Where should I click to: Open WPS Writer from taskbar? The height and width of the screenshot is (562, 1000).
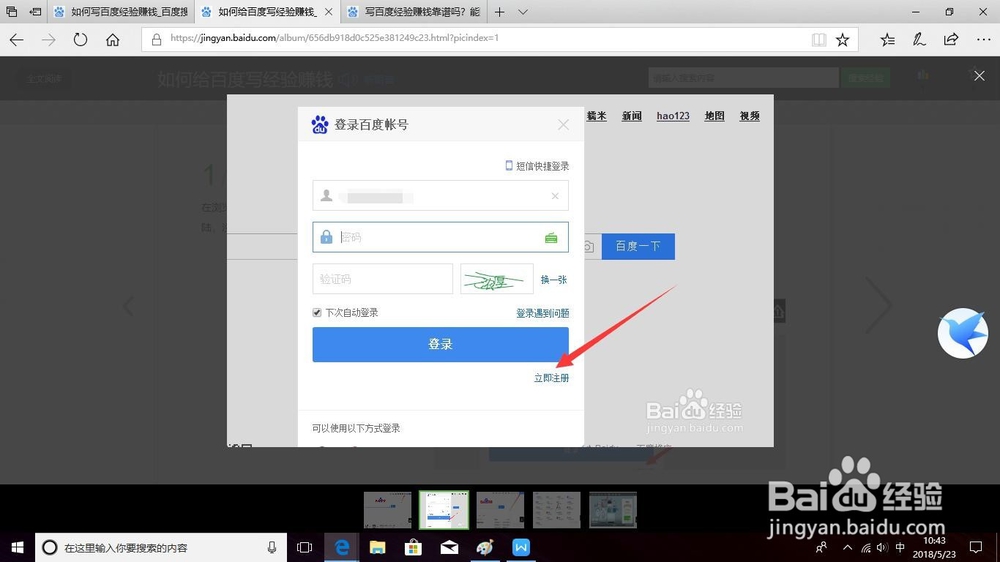click(521, 547)
